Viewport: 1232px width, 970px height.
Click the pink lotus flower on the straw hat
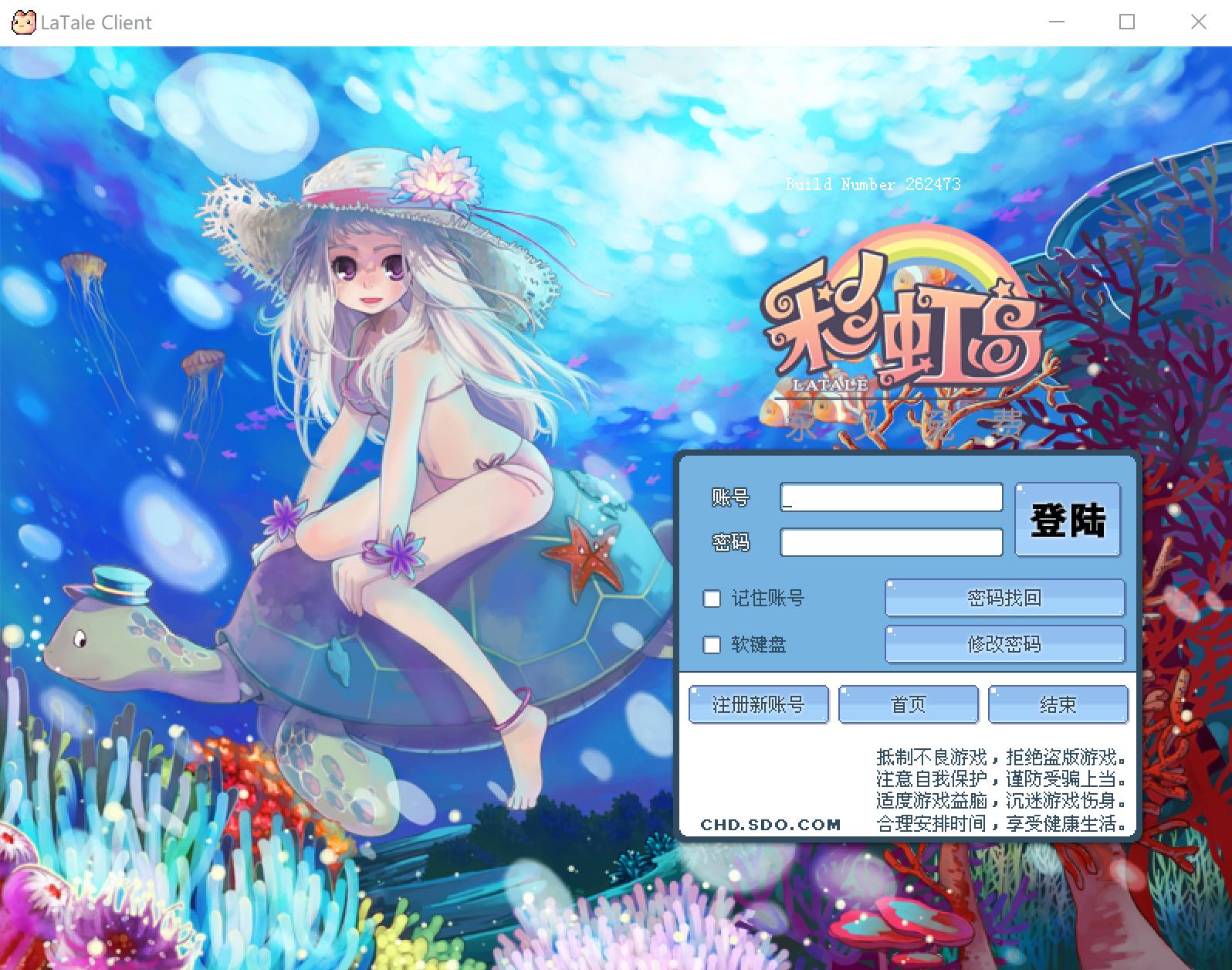[436, 176]
